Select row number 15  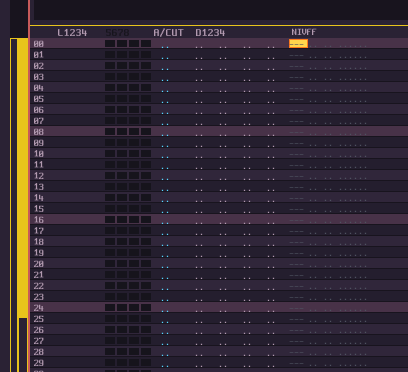pyautogui.click(x=39, y=209)
